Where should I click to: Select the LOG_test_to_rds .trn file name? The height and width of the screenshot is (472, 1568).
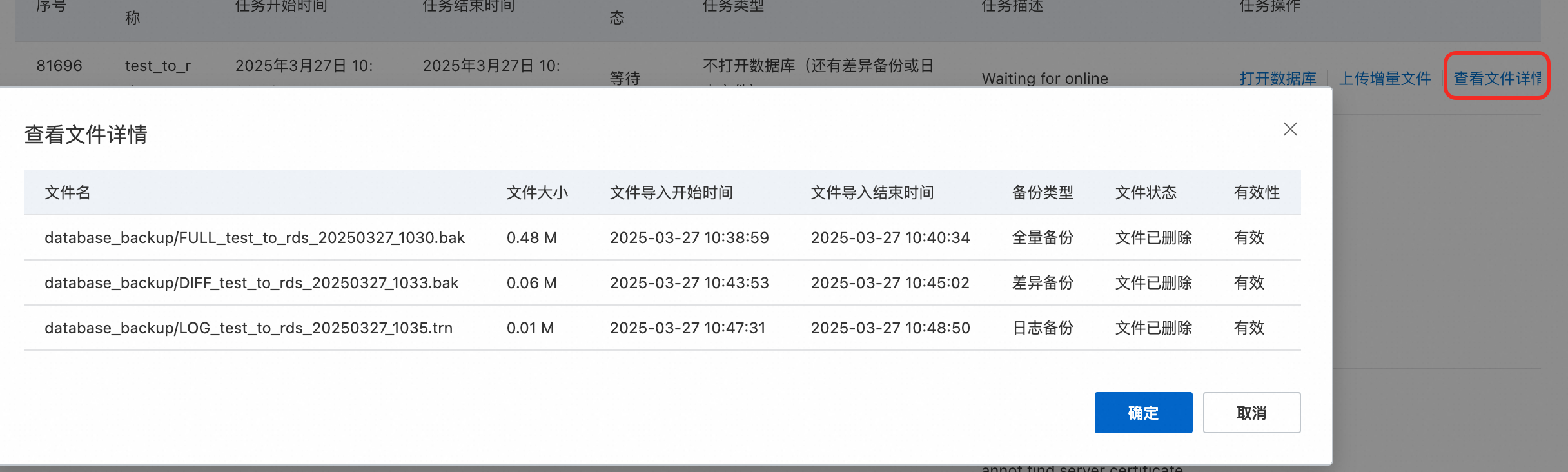[x=248, y=328]
